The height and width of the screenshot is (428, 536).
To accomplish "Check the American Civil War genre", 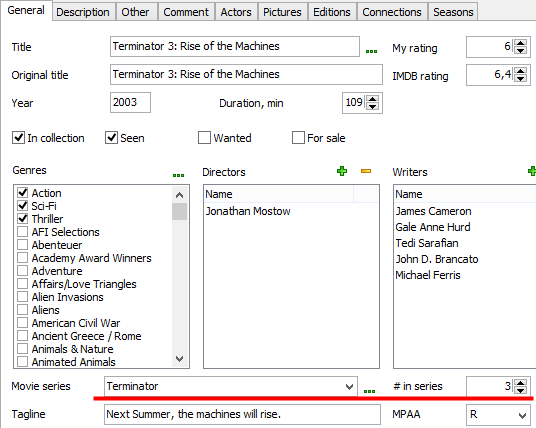I will 23,323.
